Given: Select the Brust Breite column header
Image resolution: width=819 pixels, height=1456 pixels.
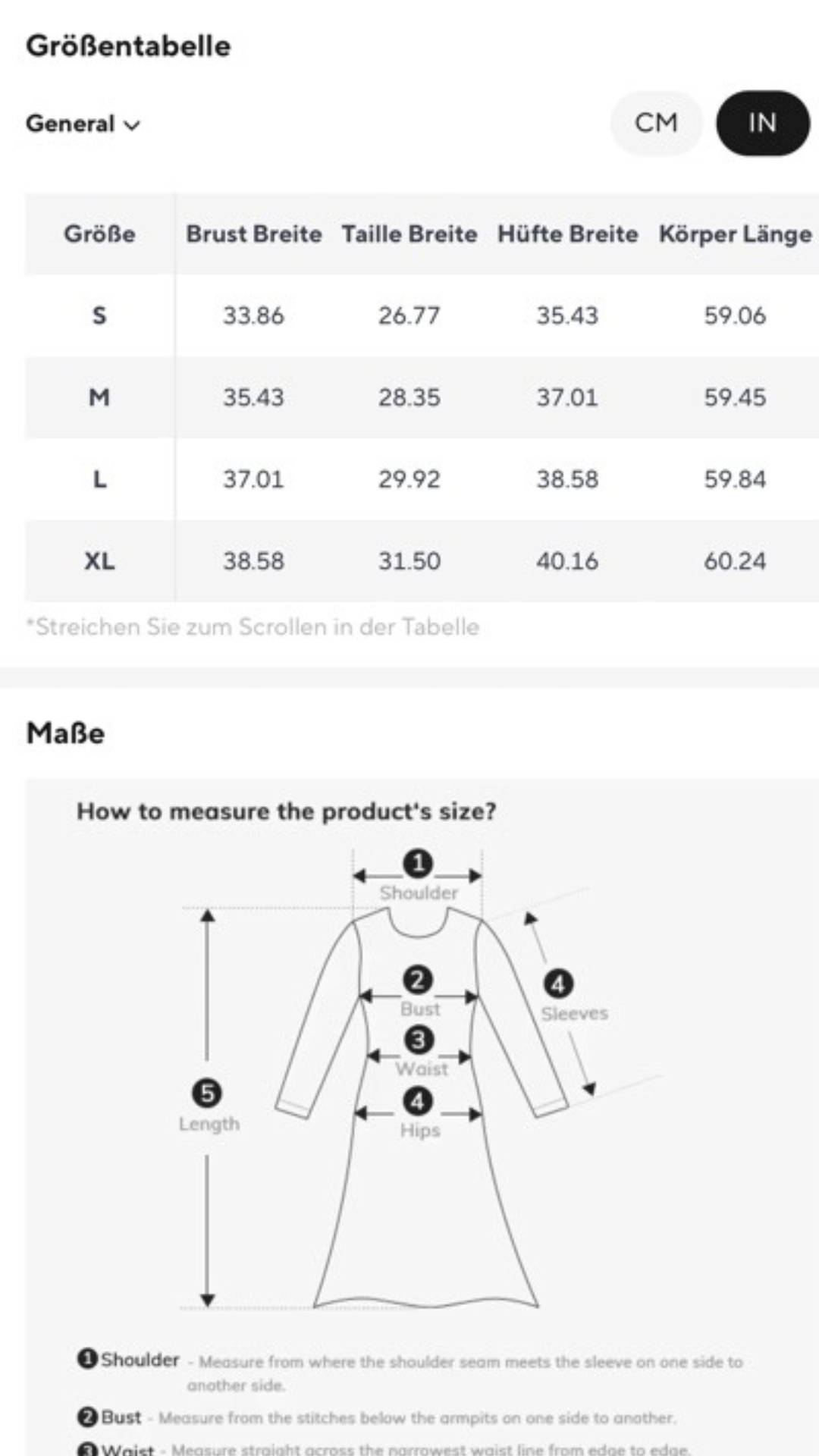Looking at the screenshot, I should [254, 234].
